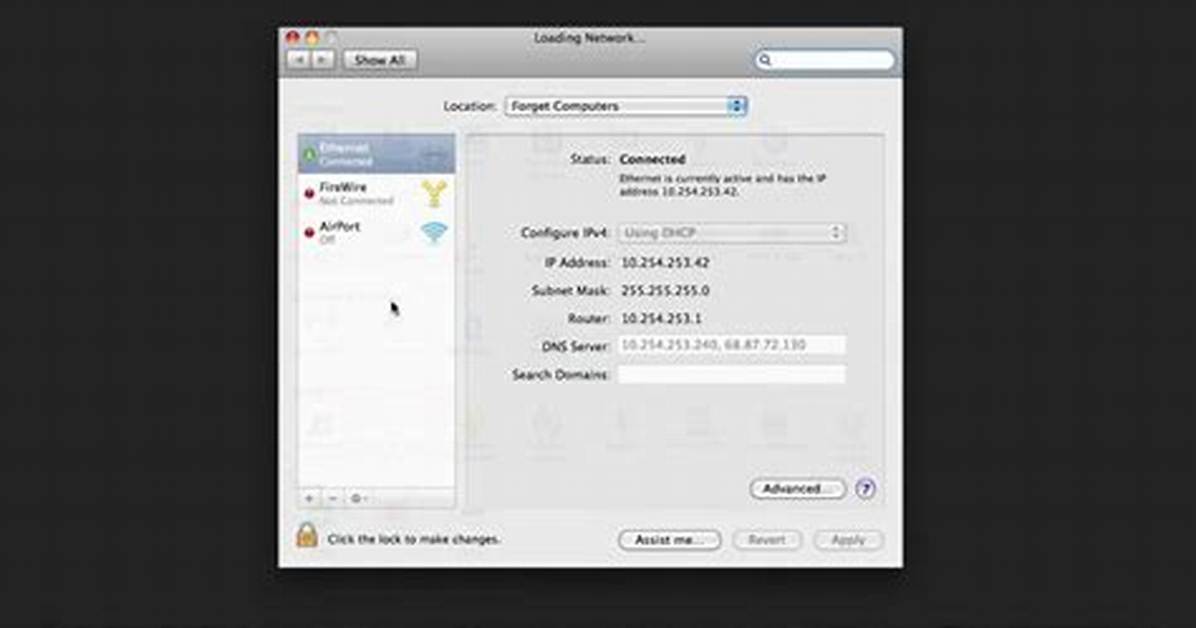Click the green Ethernet status dot

pyautogui.click(x=310, y=155)
